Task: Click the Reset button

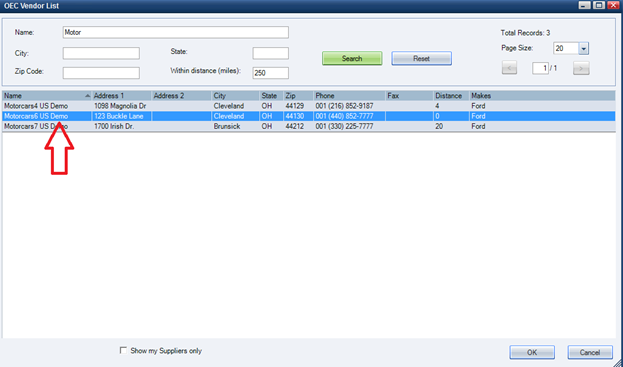Action: (422, 58)
